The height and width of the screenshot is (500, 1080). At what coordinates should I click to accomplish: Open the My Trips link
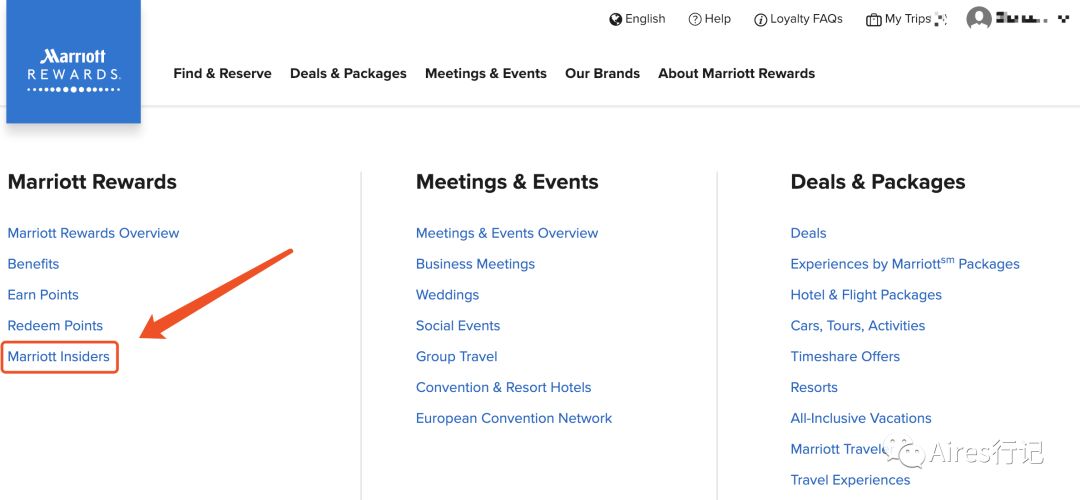908,19
